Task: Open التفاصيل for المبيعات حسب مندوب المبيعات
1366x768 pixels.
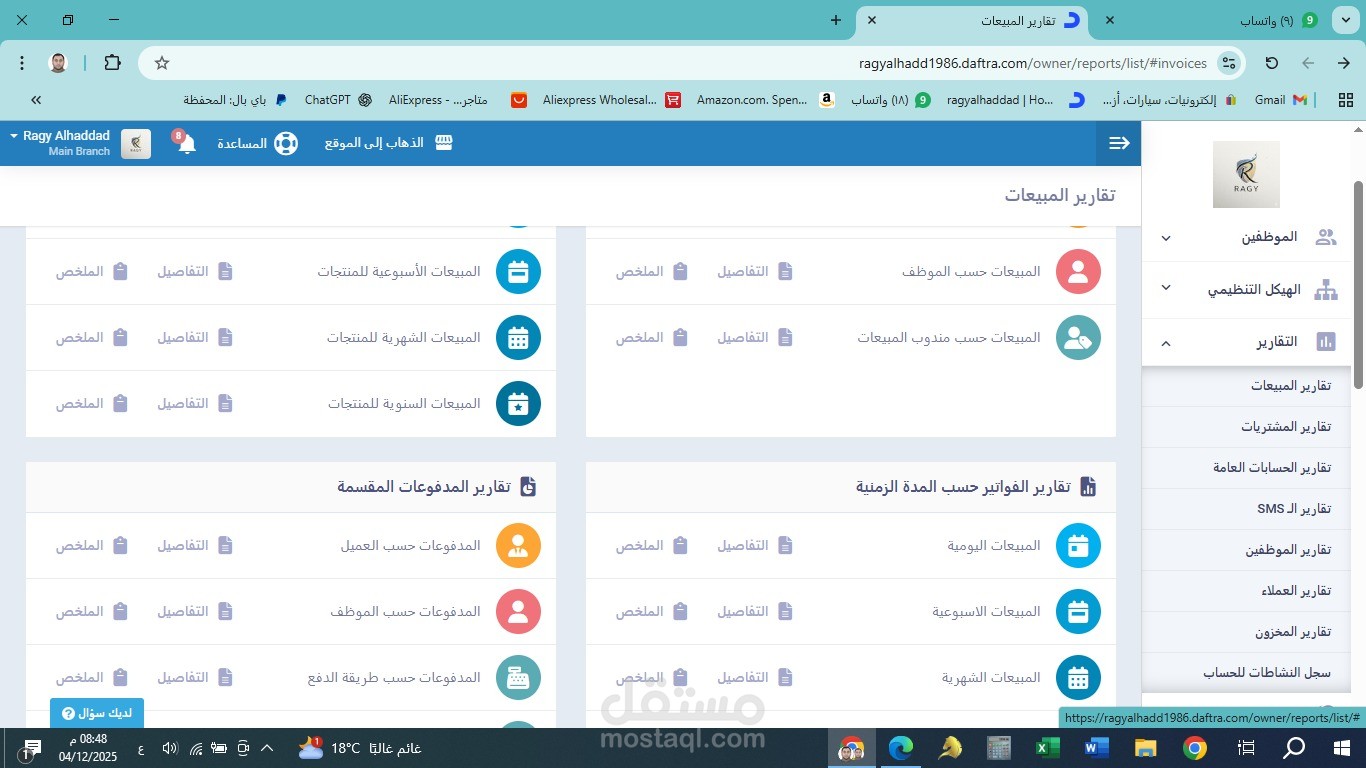Action: coord(755,337)
